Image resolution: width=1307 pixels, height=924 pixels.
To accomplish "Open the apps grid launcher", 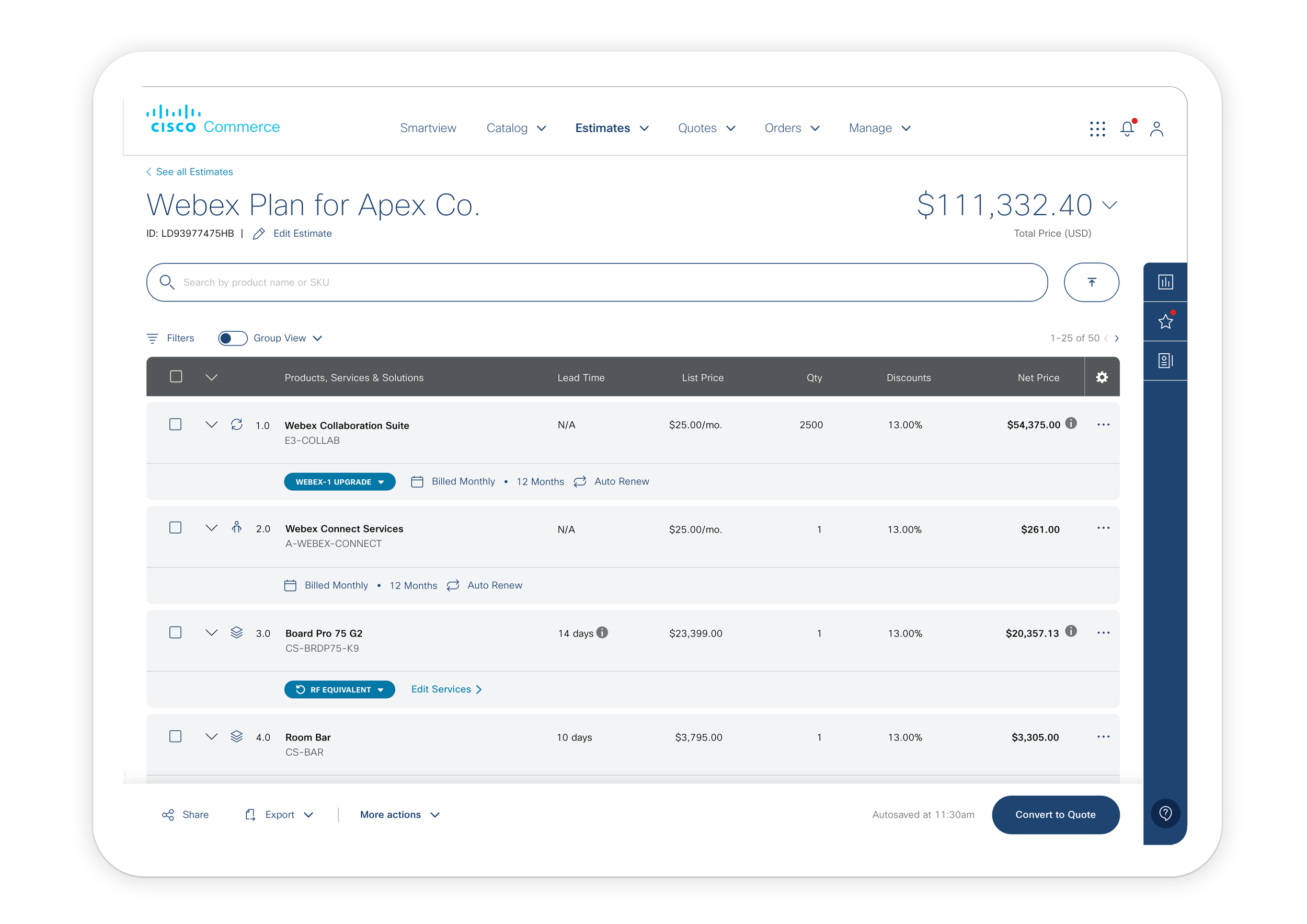I will pyautogui.click(x=1097, y=129).
